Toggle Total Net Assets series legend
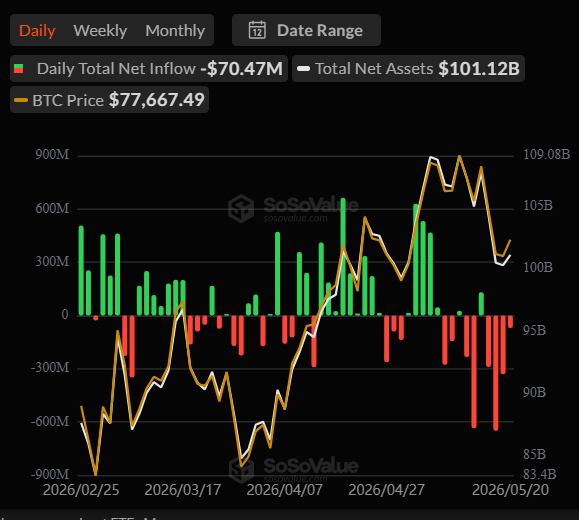Viewport: 579px width, 520px height. pyautogui.click(x=408, y=69)
